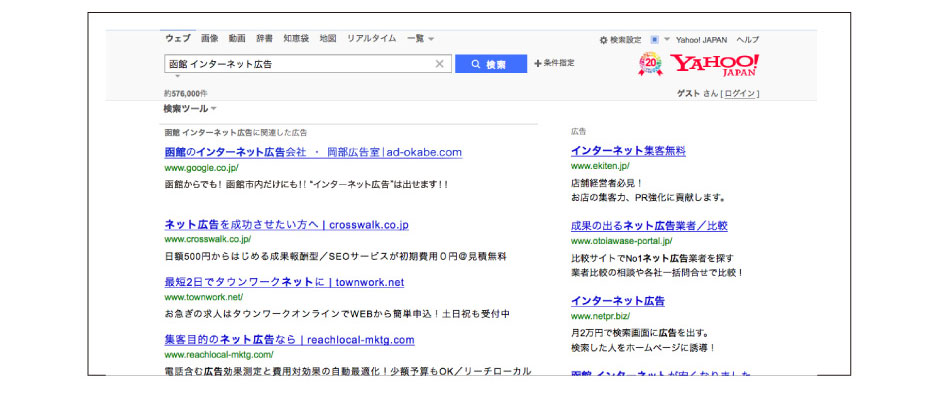950x400 pixels.
Task: Click the www.reachlocal-mktg.com/ green URL
Action: [219, 355]
